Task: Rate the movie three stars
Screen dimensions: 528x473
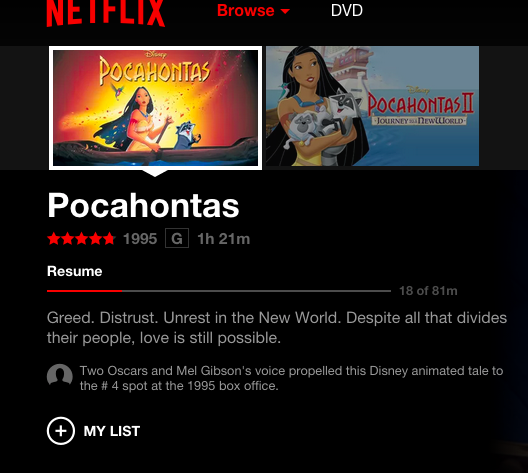Action: coord(81,239)
